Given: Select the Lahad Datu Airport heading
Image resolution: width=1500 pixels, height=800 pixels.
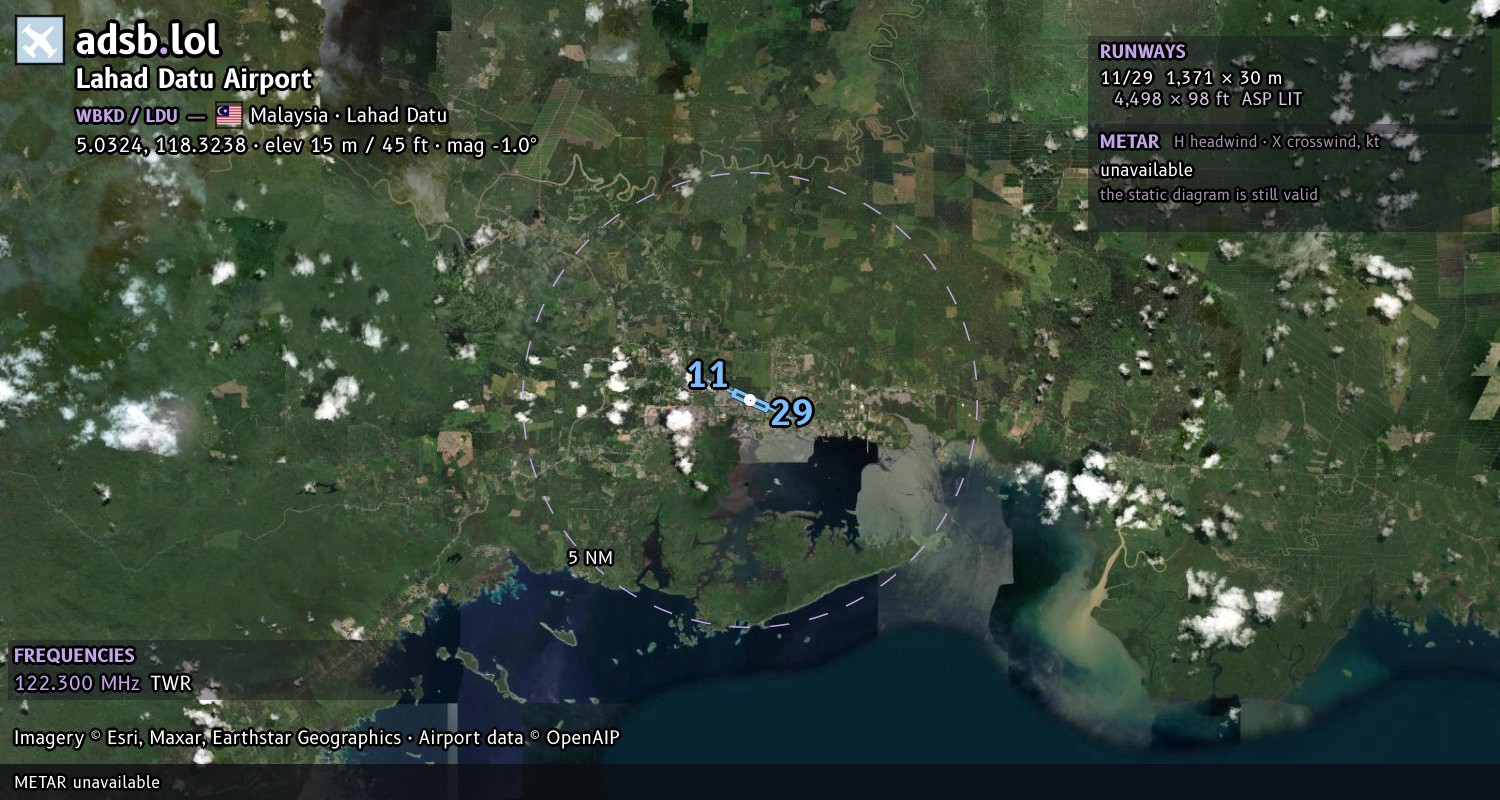Looking at the screenshot, I should click(x=194, y=79).
